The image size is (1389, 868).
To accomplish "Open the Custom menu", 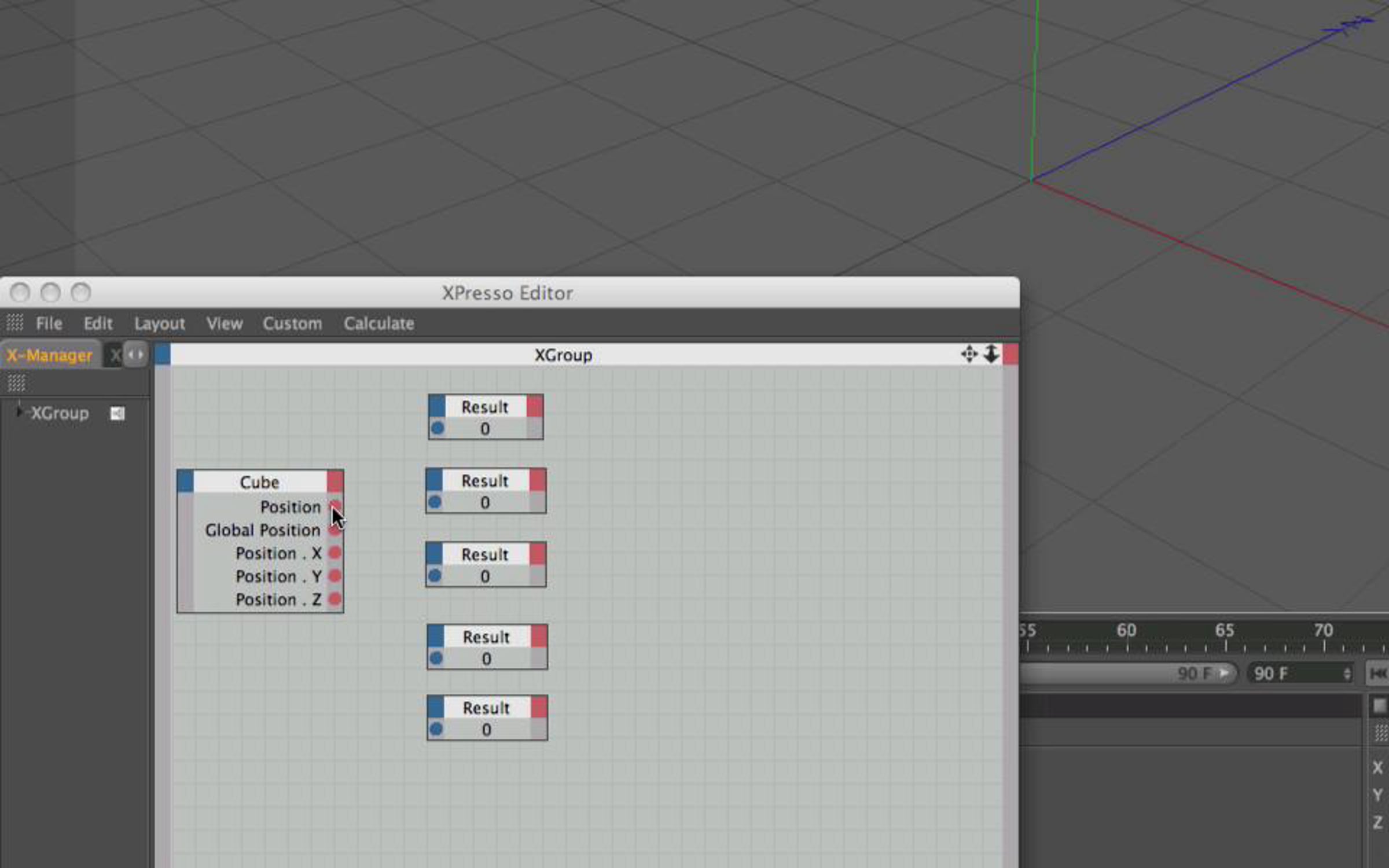I will coord(292,323).
